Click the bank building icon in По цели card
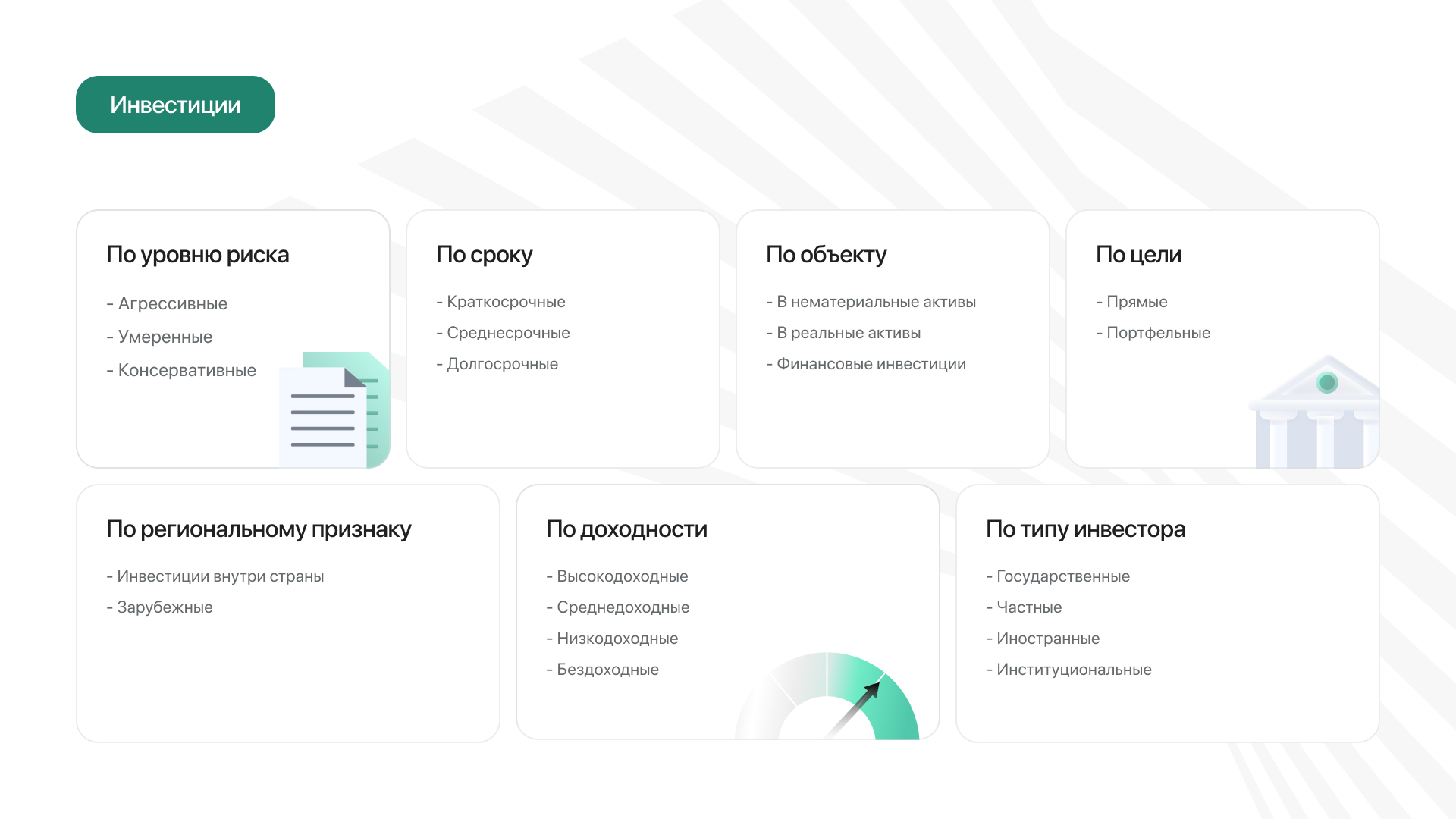 pyautogui.click(x=1314, y=411)
